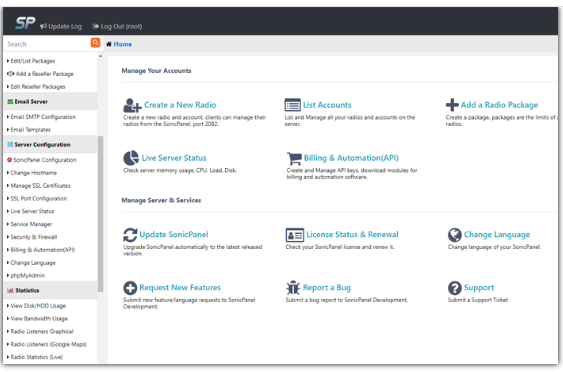This screenshot has height=372, width=563.
Task: Open the License Status & Renewal link
Action: 352,234
